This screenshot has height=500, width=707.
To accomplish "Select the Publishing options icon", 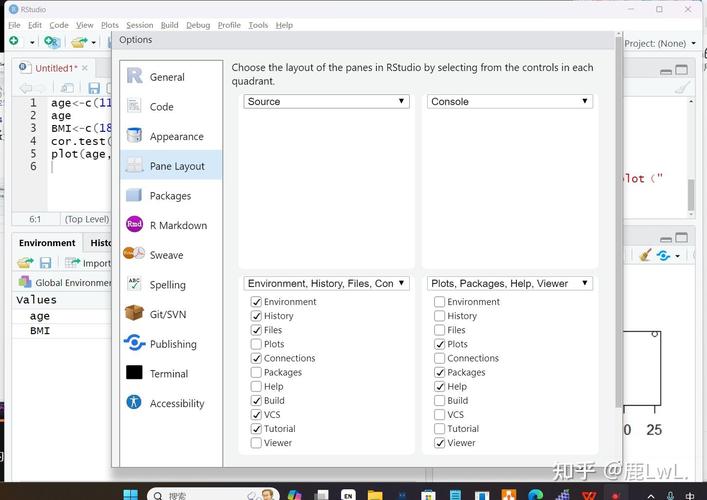I will pos(134,343).
